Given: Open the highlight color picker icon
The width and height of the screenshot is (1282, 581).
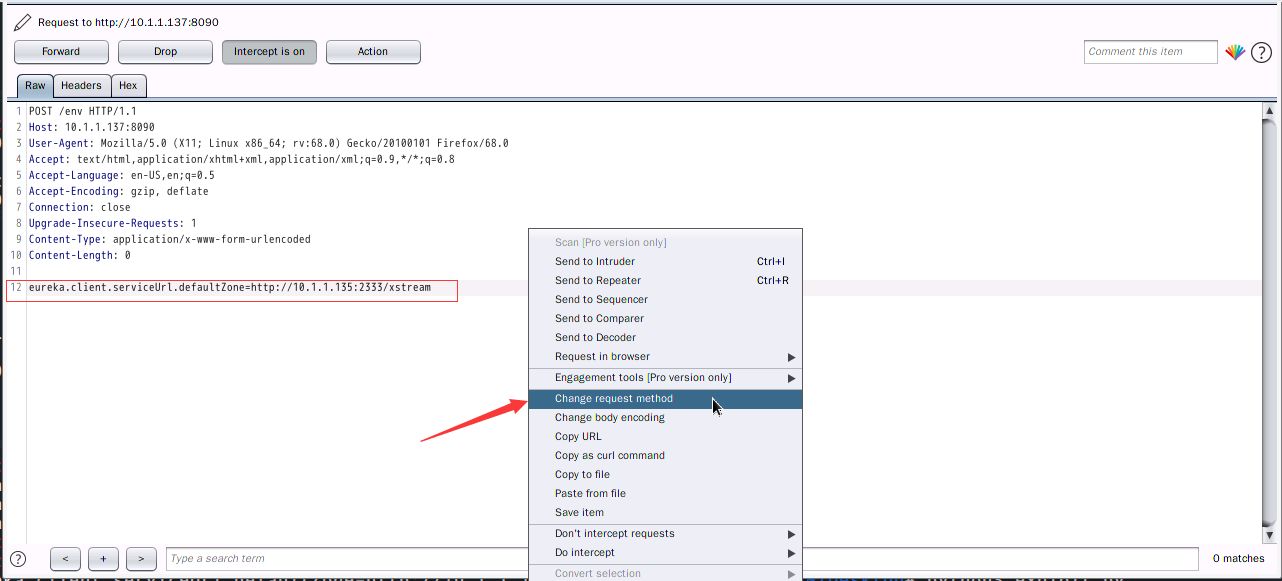Looking at the screenshot, I should [x=1235, y=52].
